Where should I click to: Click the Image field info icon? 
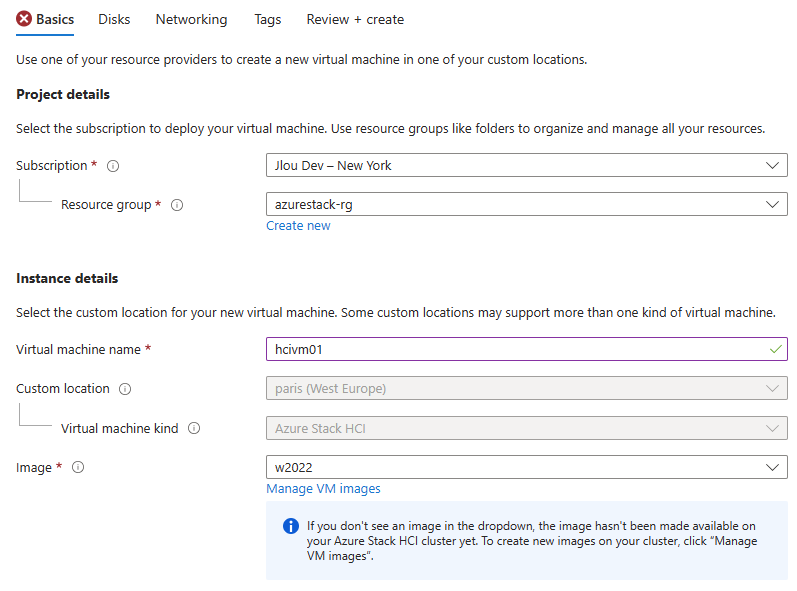pyautogui.click(x=78, y=468)
